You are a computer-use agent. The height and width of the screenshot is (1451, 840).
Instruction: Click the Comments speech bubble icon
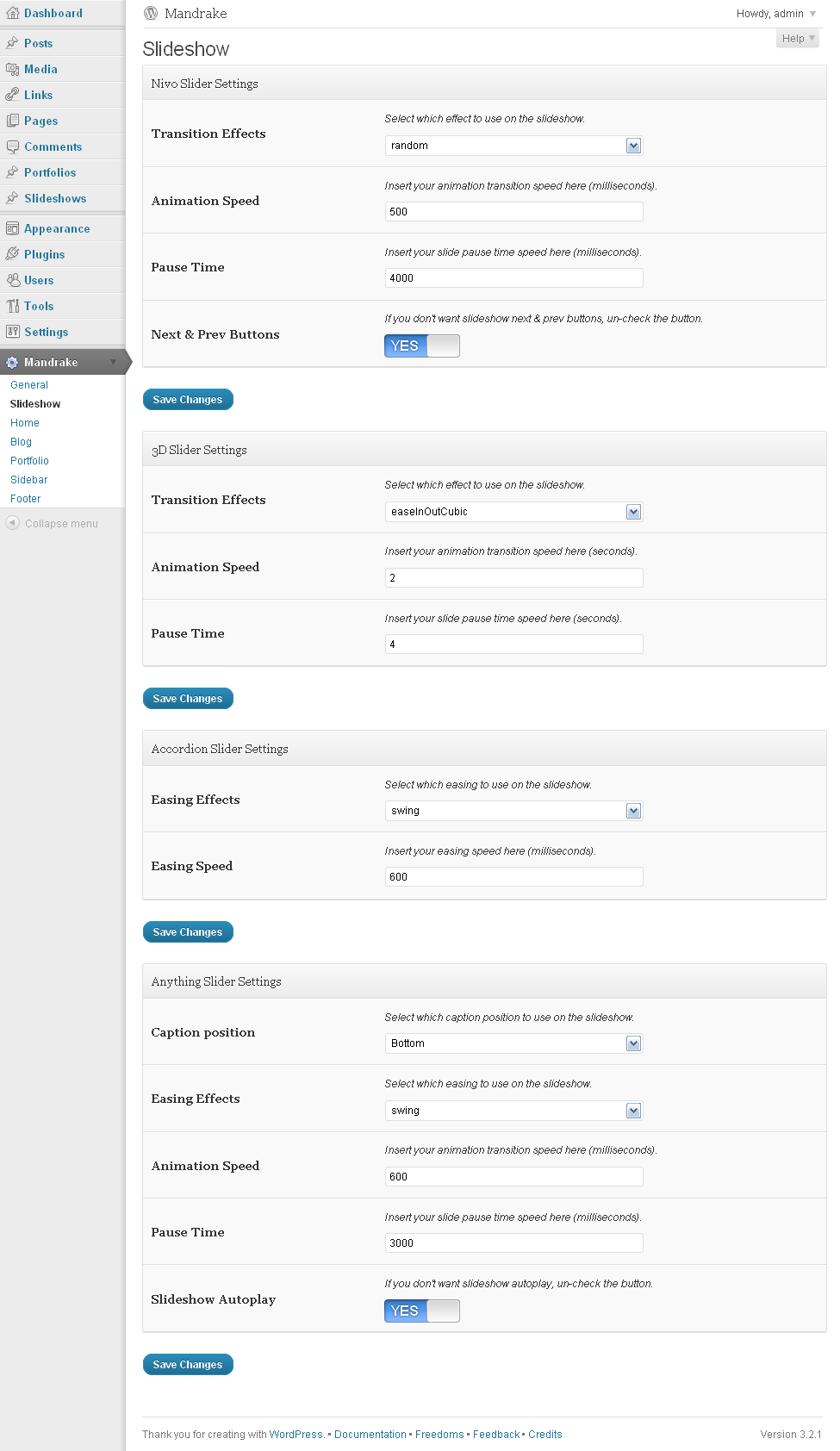coord(12,146)
